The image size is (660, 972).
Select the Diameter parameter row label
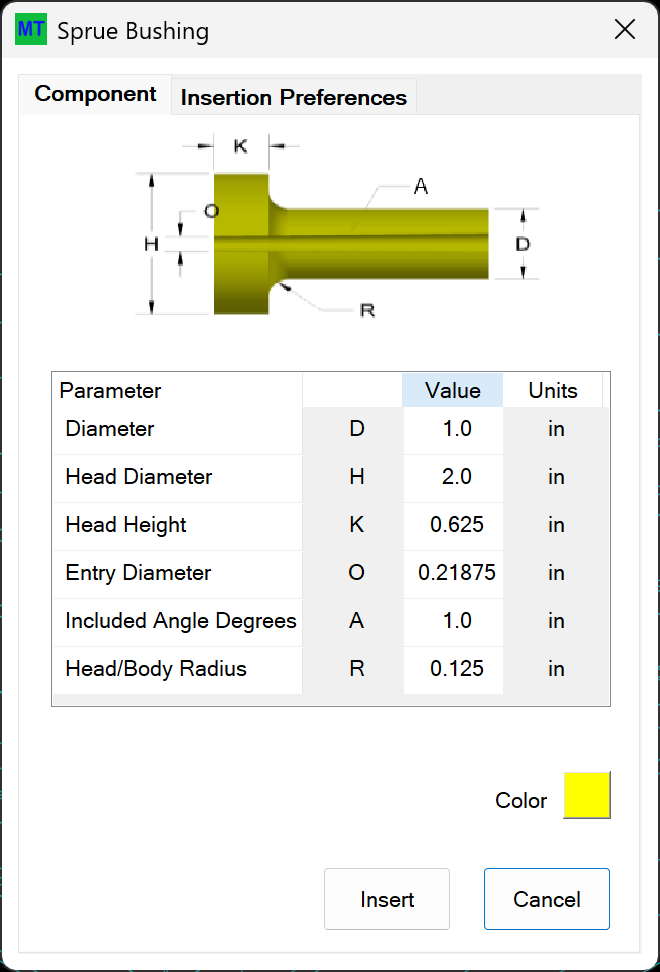(x=177, y=429)
